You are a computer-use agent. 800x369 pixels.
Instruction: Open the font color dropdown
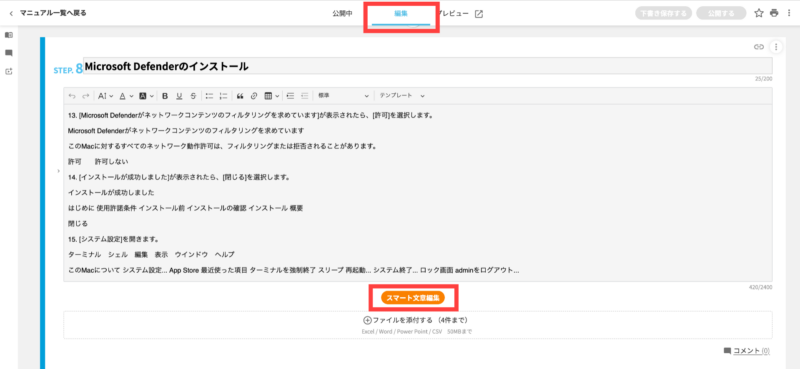pos(126,96)
